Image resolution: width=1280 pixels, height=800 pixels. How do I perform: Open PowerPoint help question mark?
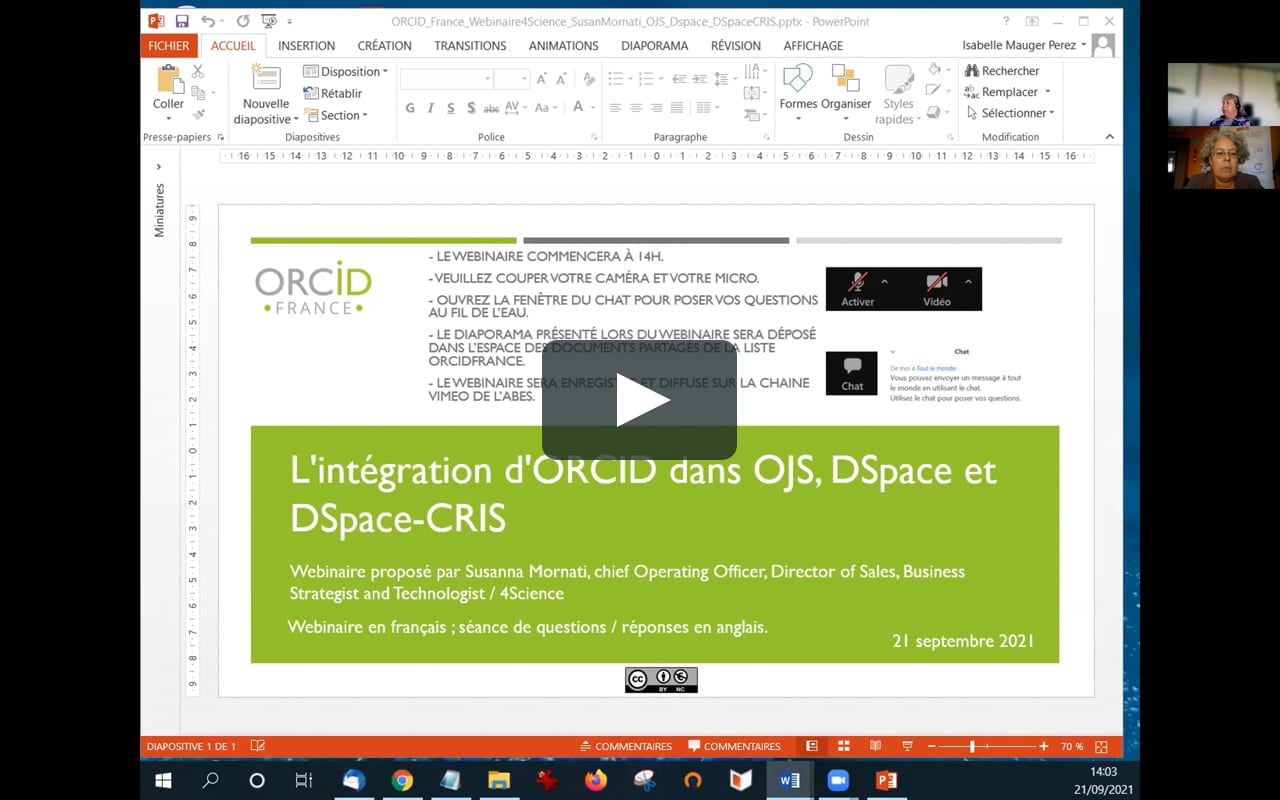(1006, 21)
